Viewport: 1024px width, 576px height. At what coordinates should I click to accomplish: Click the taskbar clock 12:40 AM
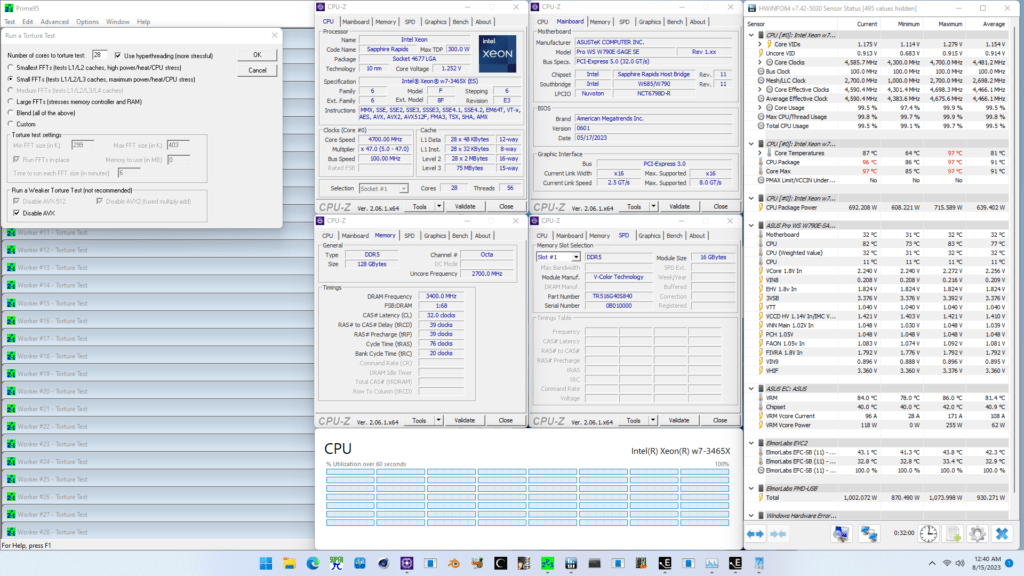pyautogui.click(x=986, y=563)
